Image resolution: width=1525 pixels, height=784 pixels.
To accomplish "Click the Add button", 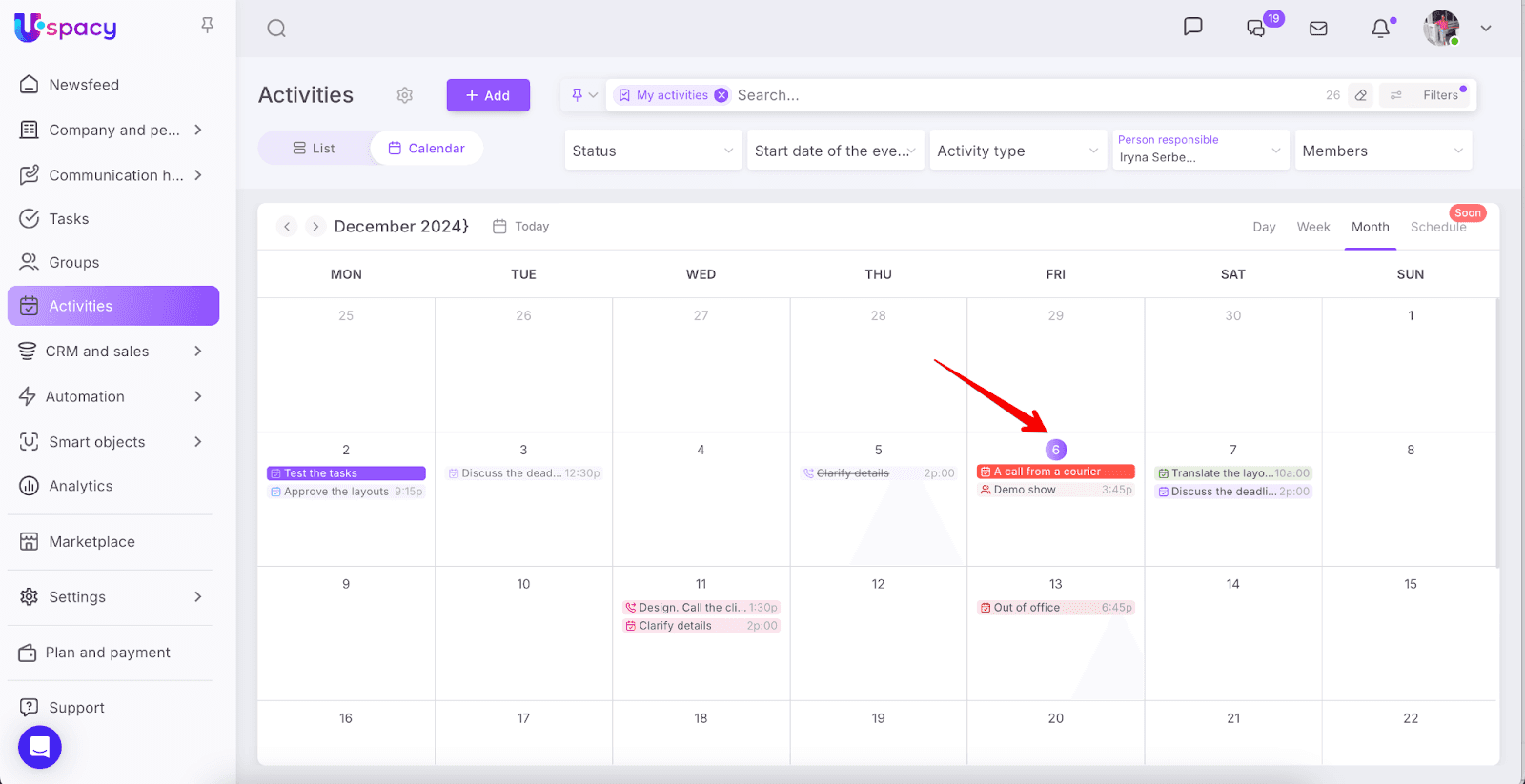I will pos(488,95).
